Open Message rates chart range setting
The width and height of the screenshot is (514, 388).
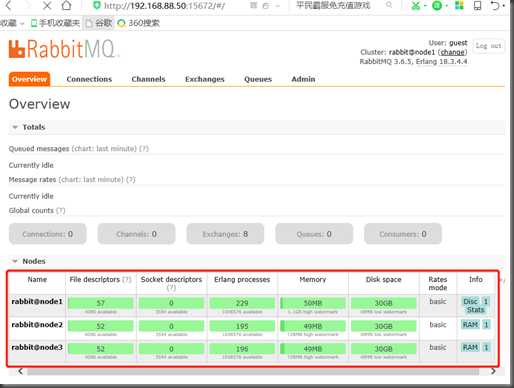click(x=91, y=180)
